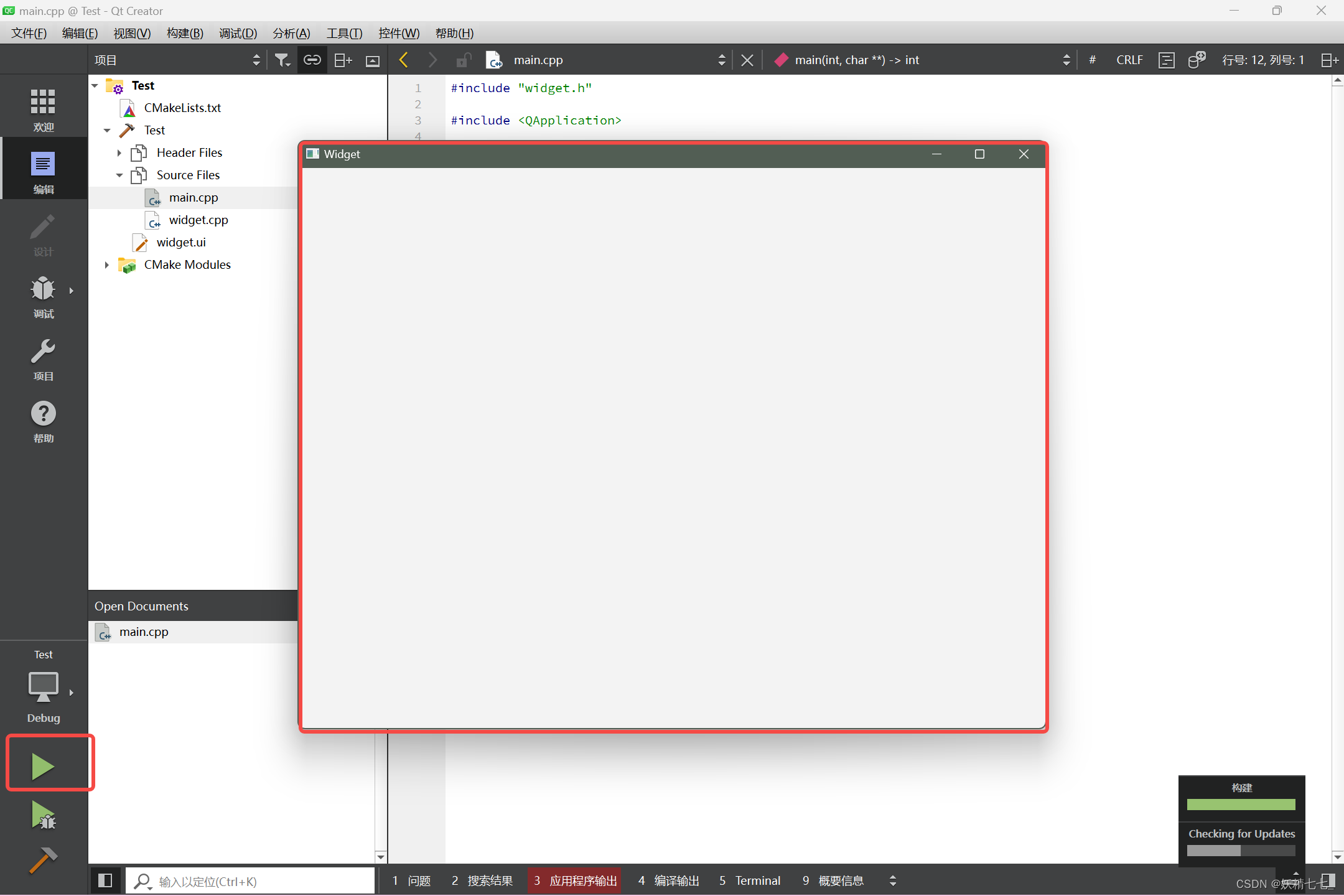Image resolution: width=1344 pixels, height=896 pixels.
Task: Open the kit selector monitor icon
Action: pos(43,686)
